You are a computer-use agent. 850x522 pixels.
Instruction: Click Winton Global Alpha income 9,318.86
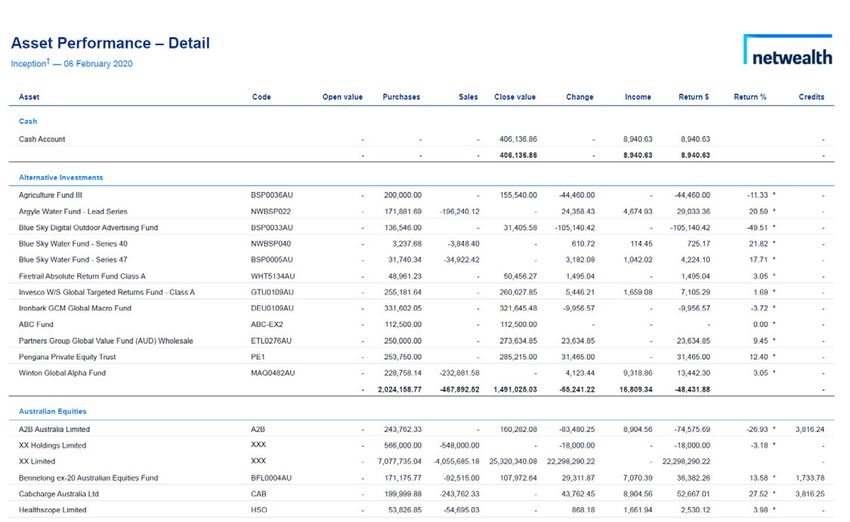tap(638, 373)
